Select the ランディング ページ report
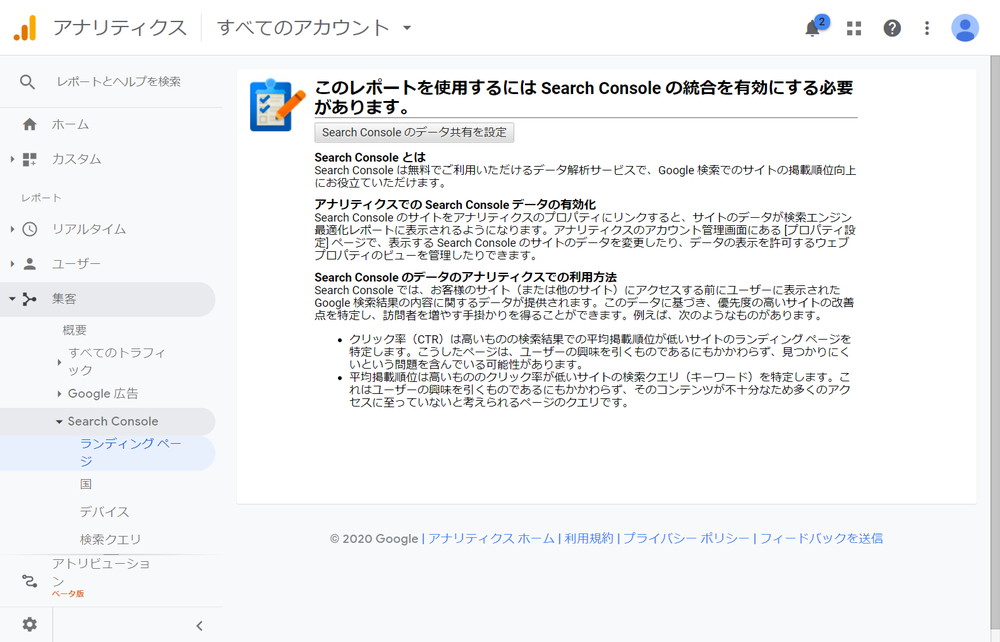The image size is (1000, 642). 131,452
